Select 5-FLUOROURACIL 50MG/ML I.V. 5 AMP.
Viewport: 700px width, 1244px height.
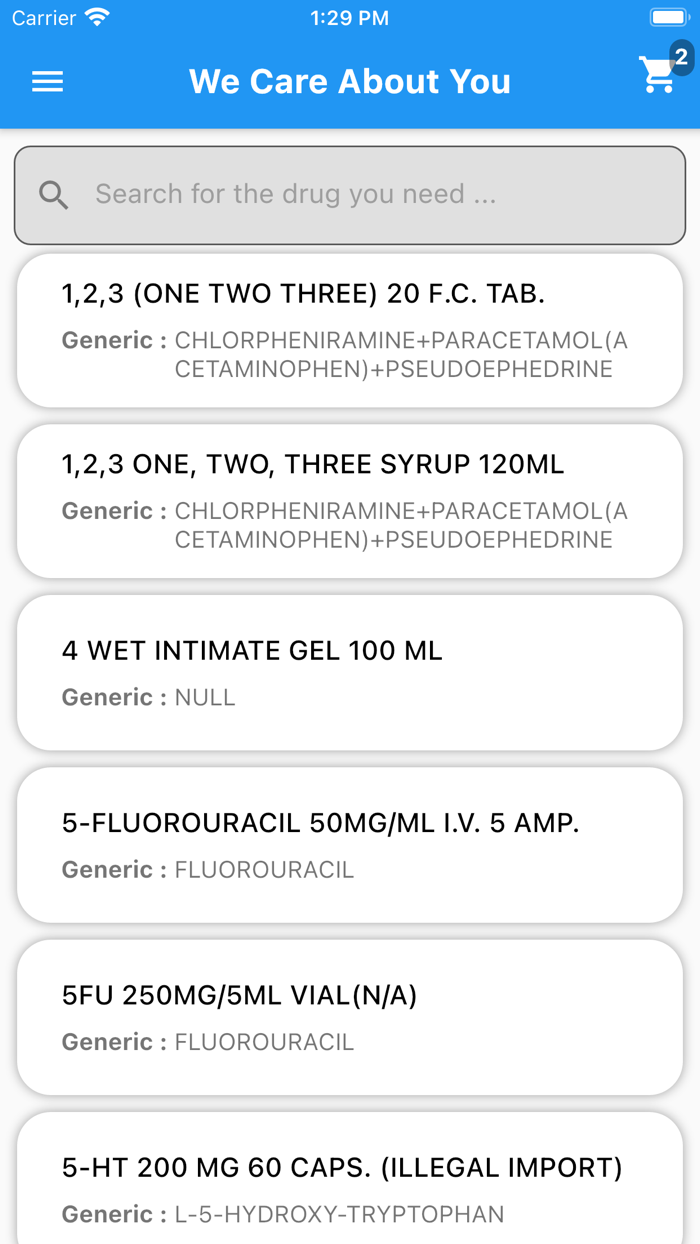point(321,823)
